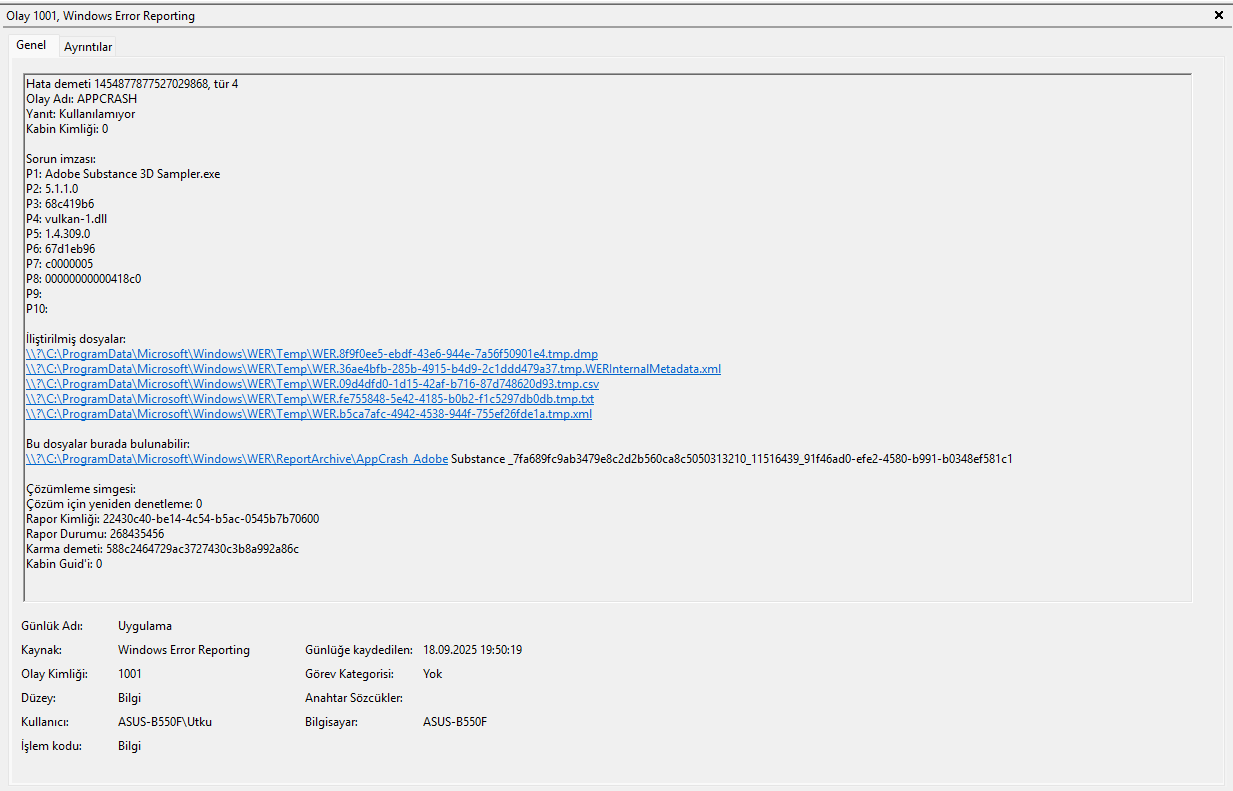
Task: Click the İşlem kodu value Bilgi
Action: click(130, 746)
